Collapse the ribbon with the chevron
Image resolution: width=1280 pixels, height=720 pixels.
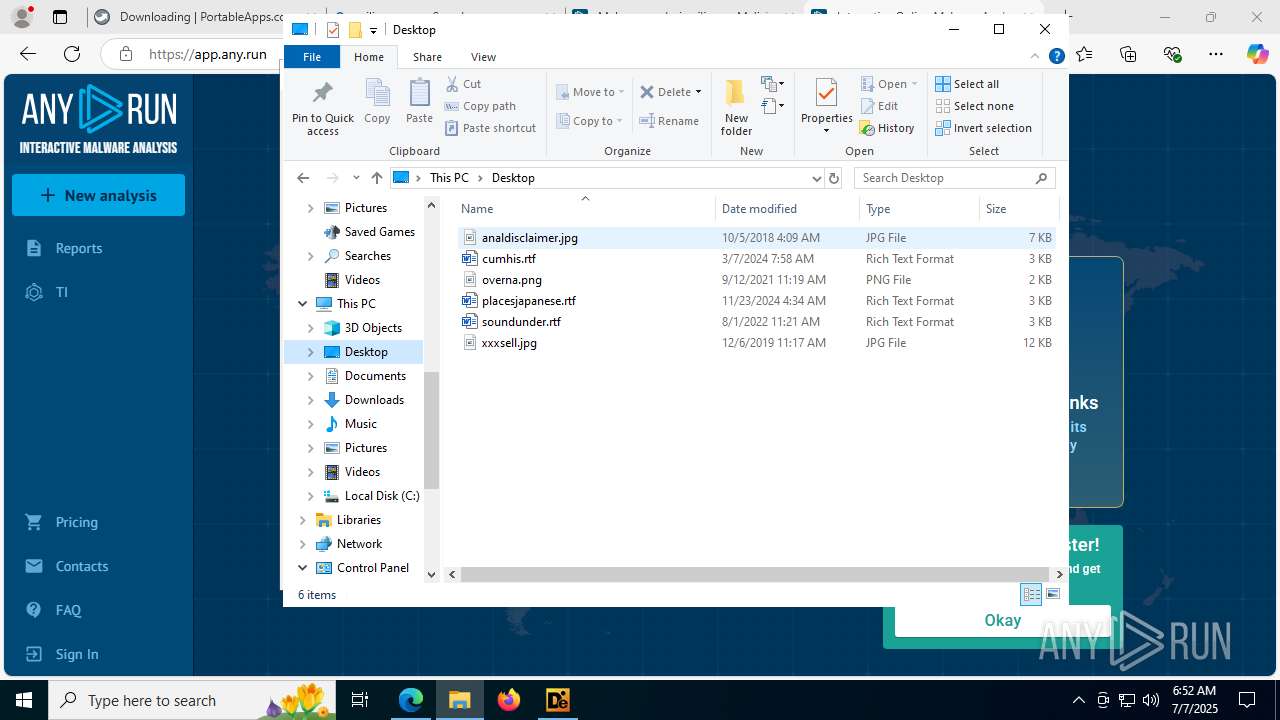[x=1037, y=57]
